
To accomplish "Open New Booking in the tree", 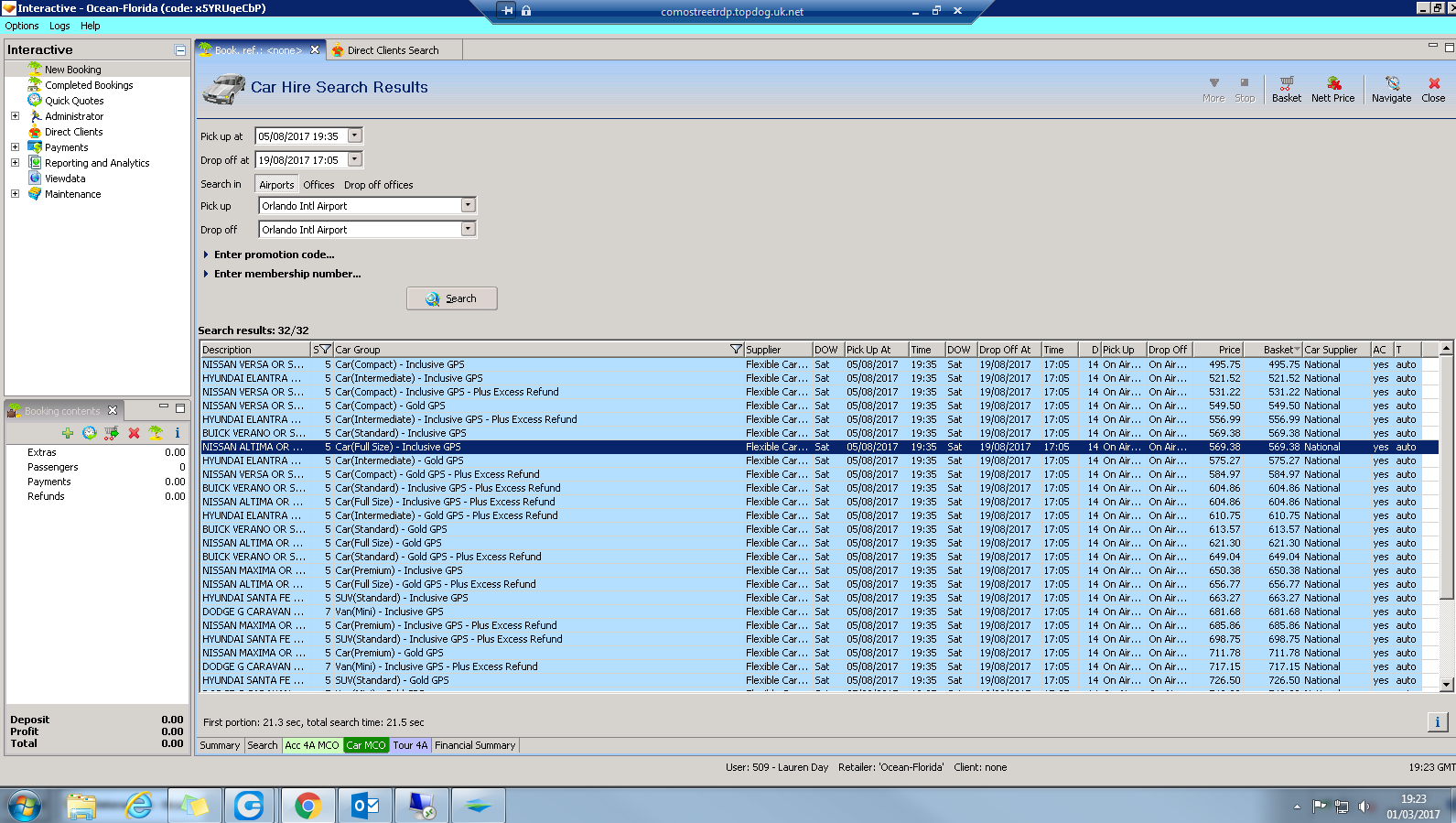I will click(73, 70).
